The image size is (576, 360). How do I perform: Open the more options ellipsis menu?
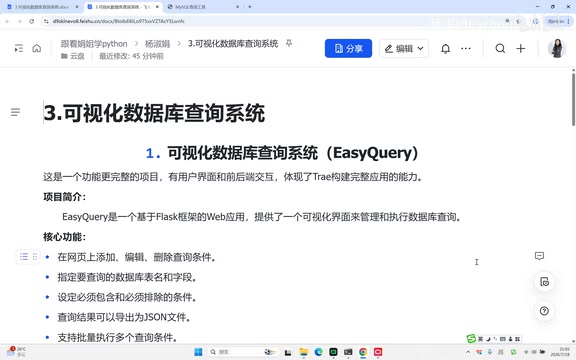pyautogui.click(x=466, y=48)
